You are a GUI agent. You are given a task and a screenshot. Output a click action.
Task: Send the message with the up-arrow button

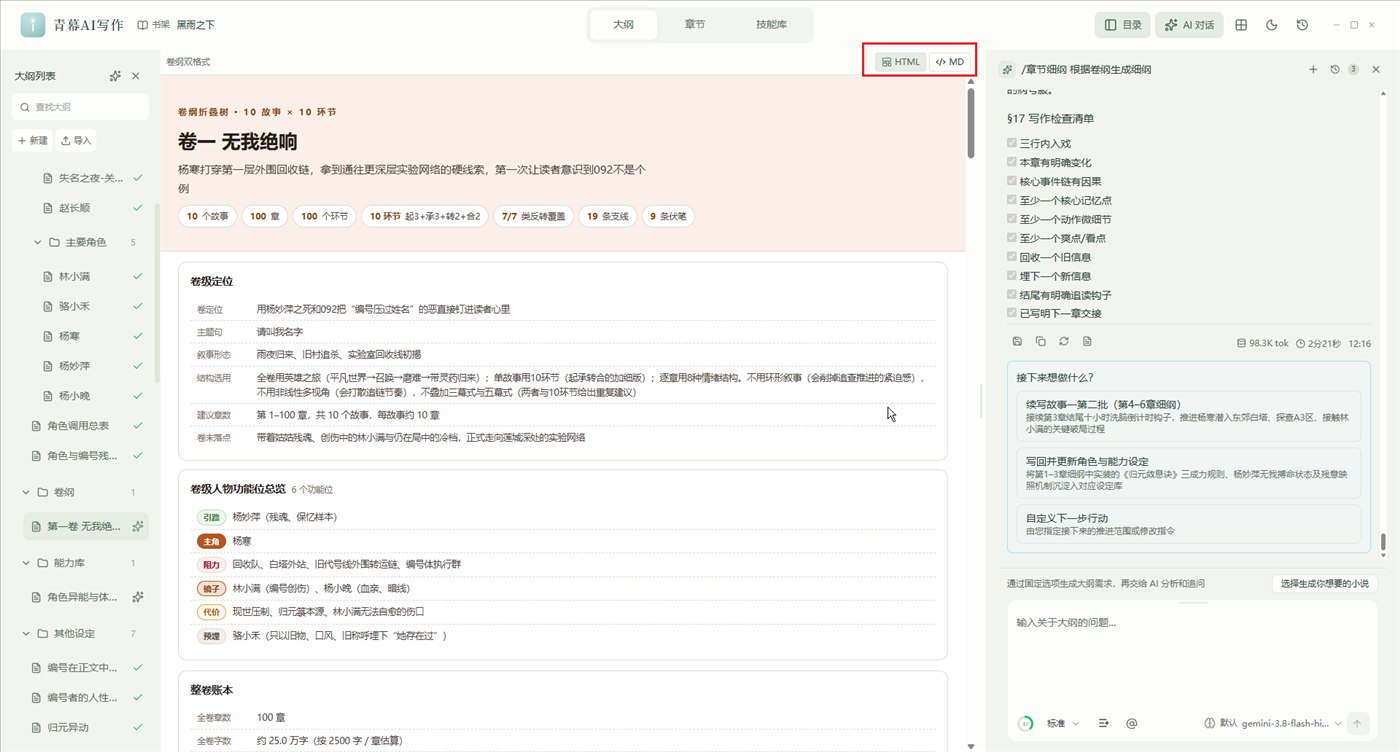1357,723
